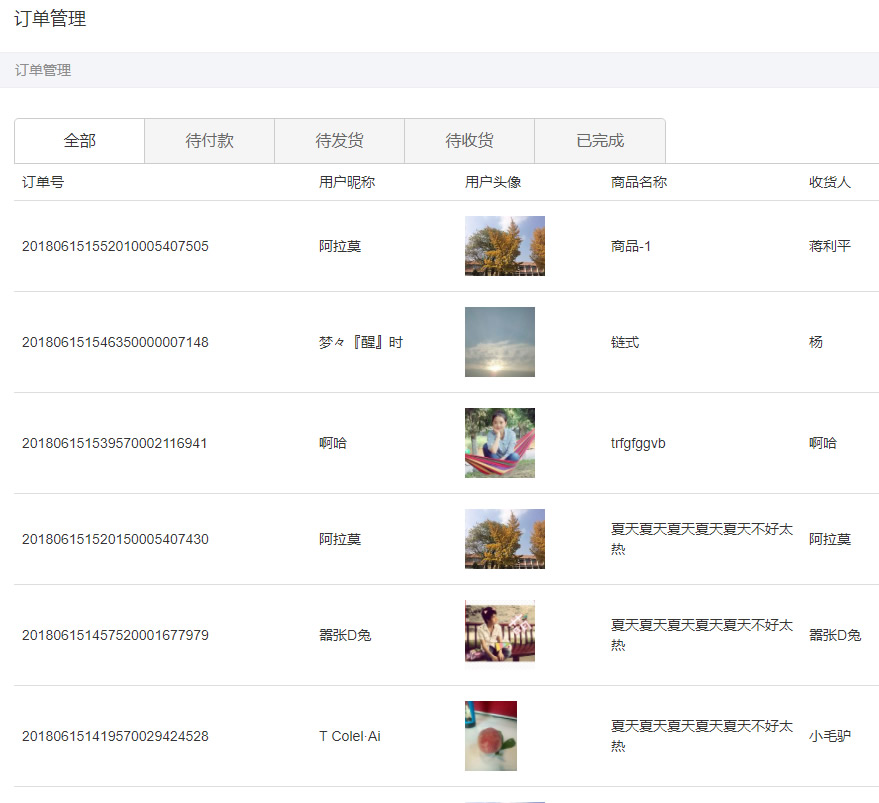The height and width of the screenshot is (803, 879).
Task: Select order number 201806151419570029424528
Action: pos(115,736)
